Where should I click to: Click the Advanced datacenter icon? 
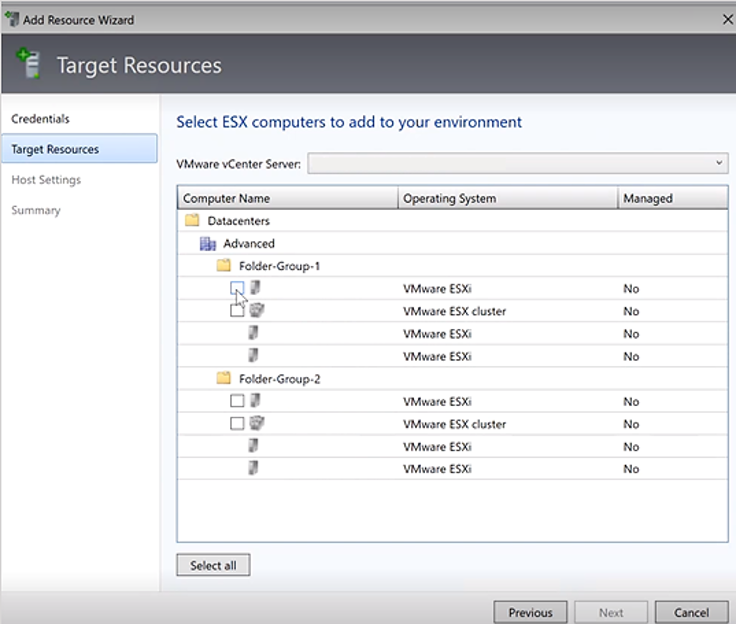207,243
